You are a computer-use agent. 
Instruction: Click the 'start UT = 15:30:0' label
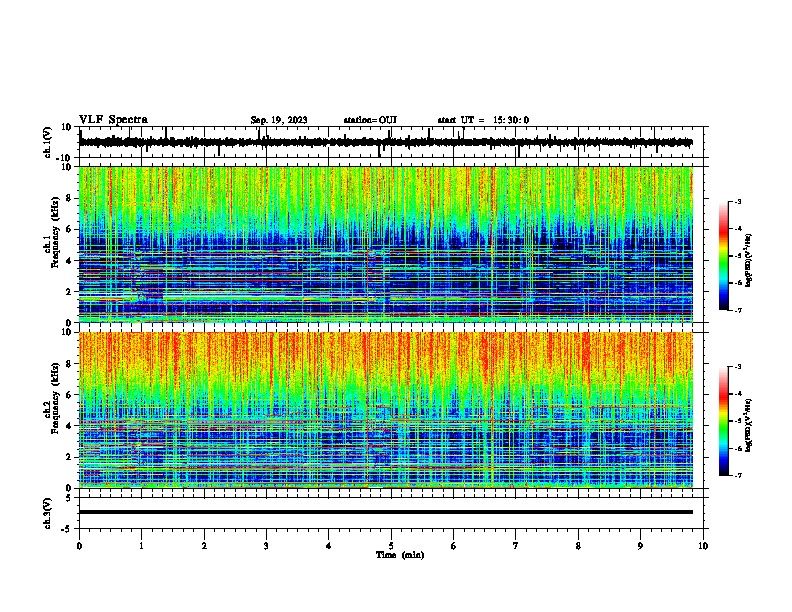(483, 120)
